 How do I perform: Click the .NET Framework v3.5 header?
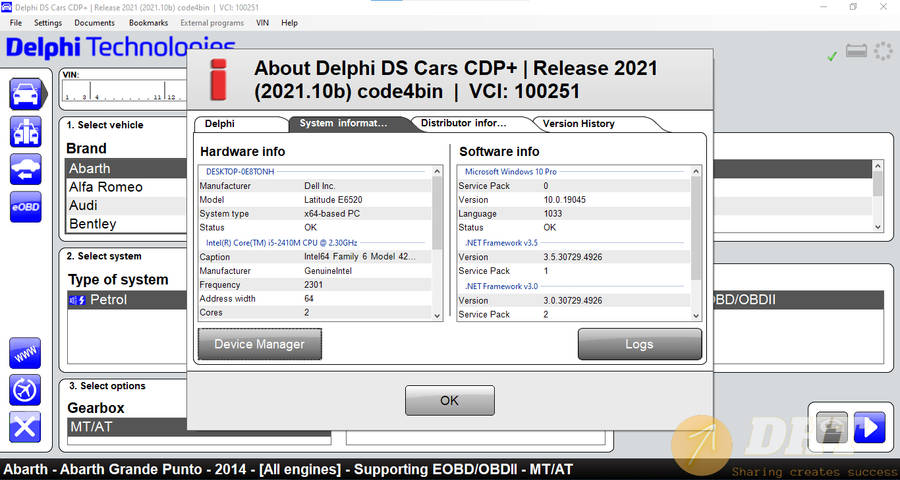501,243
